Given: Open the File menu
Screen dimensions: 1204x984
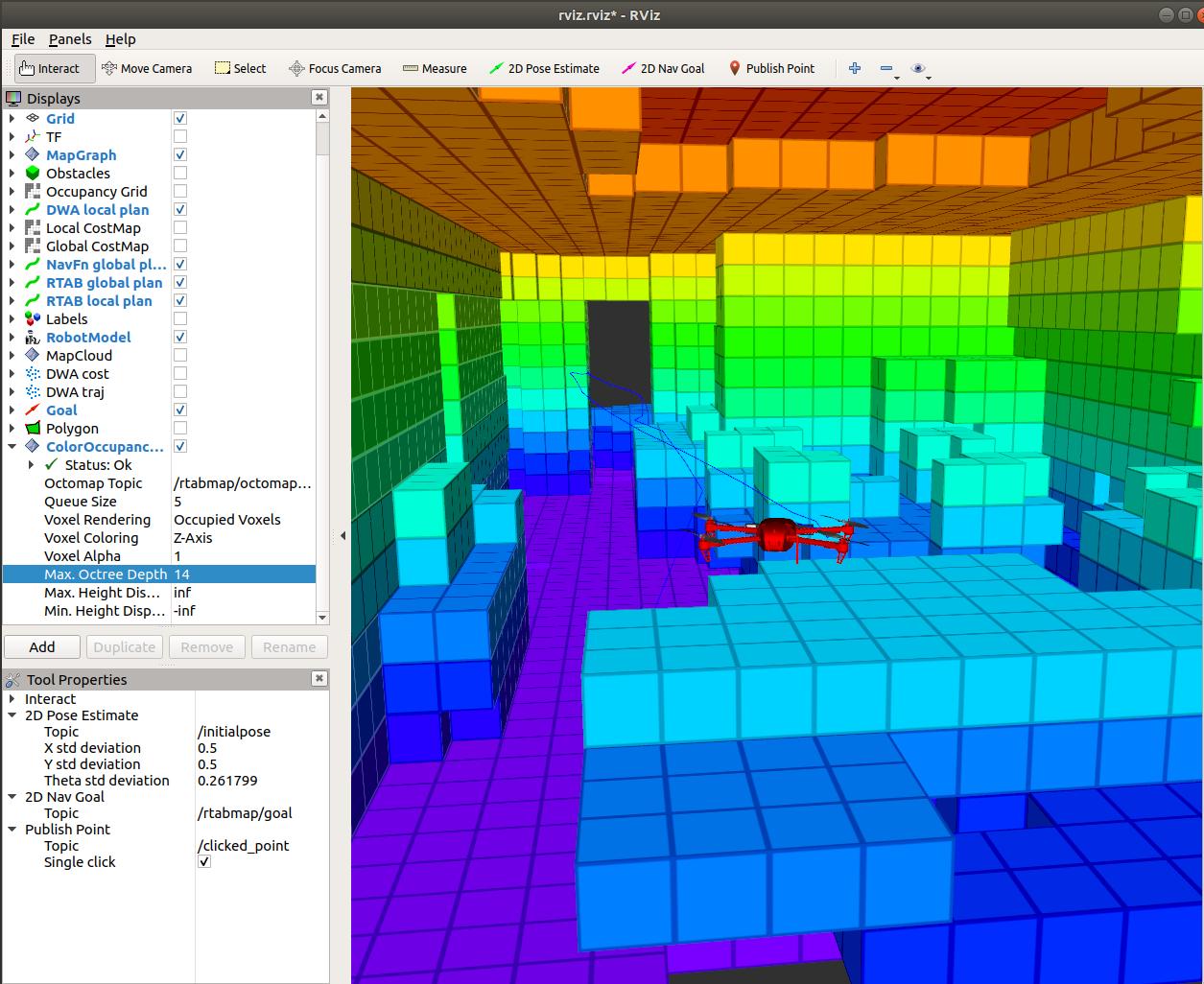Looking at the screenshot, I should [23, 39].
